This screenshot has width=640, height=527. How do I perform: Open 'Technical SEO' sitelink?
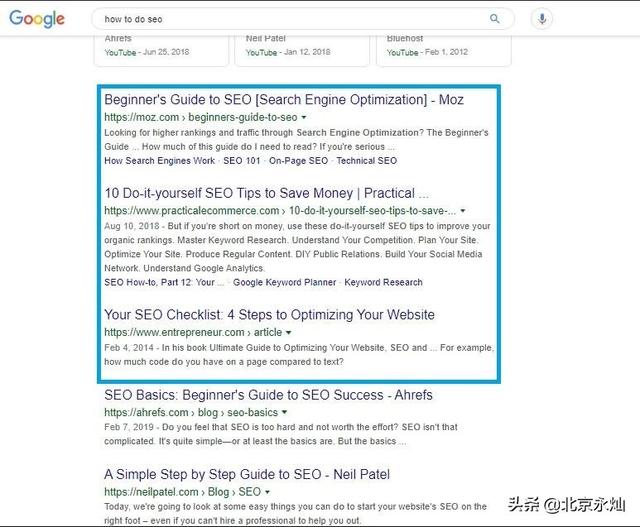pyautogui.click(x=367, y=161)
